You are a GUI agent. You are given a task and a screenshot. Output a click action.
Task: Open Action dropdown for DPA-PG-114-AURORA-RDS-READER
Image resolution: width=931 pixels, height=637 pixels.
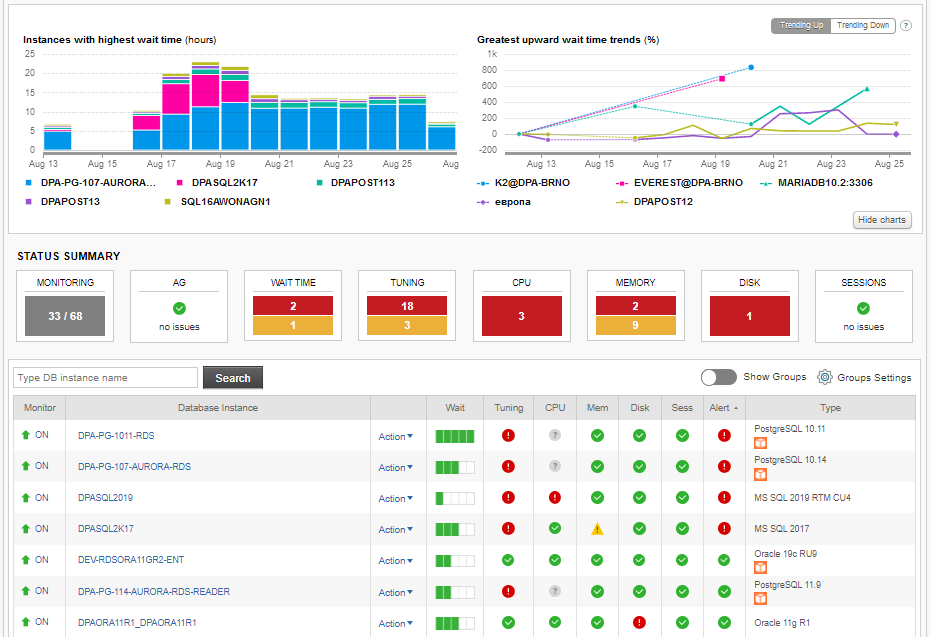point(395,592)
